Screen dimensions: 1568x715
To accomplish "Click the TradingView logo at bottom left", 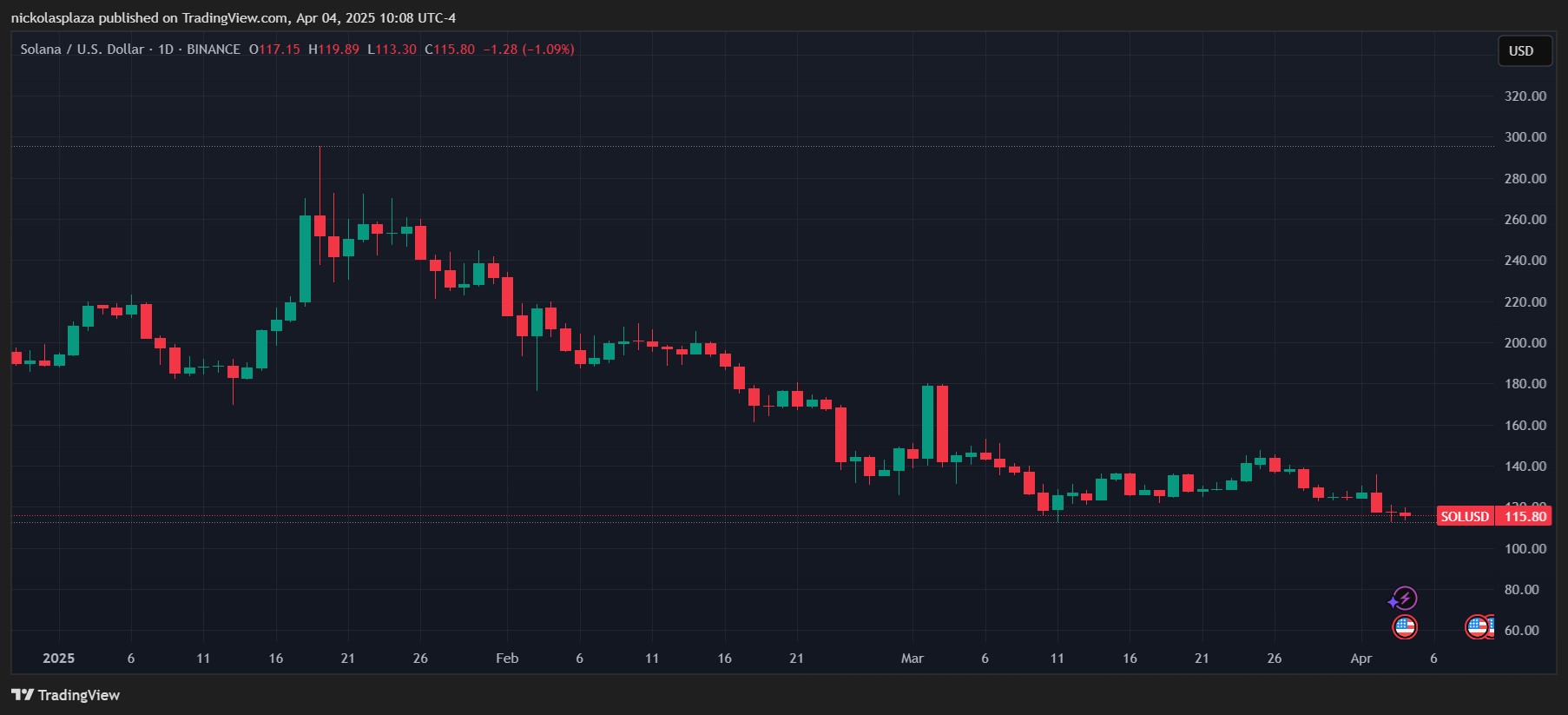I will 66,695.
